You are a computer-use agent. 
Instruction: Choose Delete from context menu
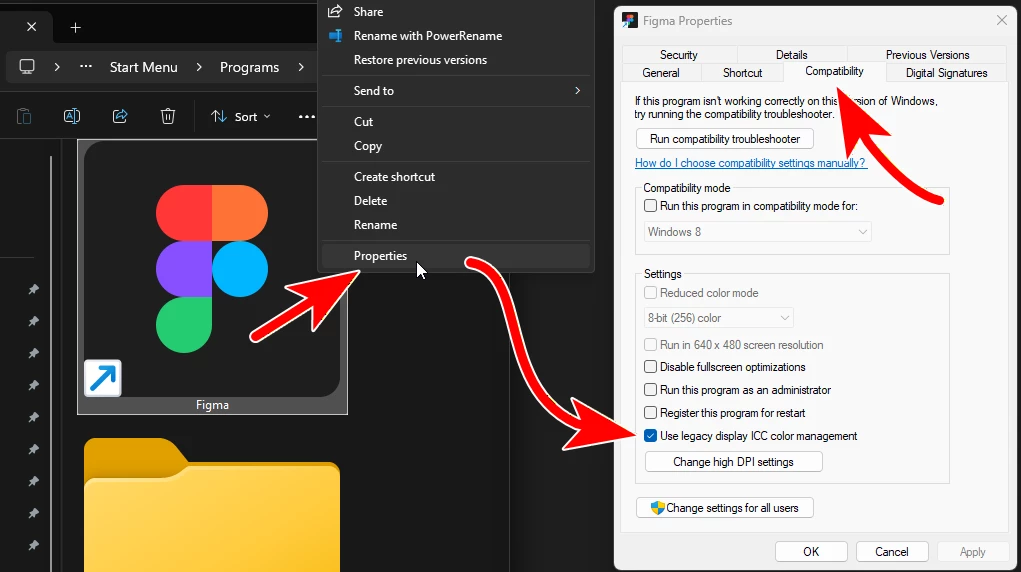tap(371, 201)
